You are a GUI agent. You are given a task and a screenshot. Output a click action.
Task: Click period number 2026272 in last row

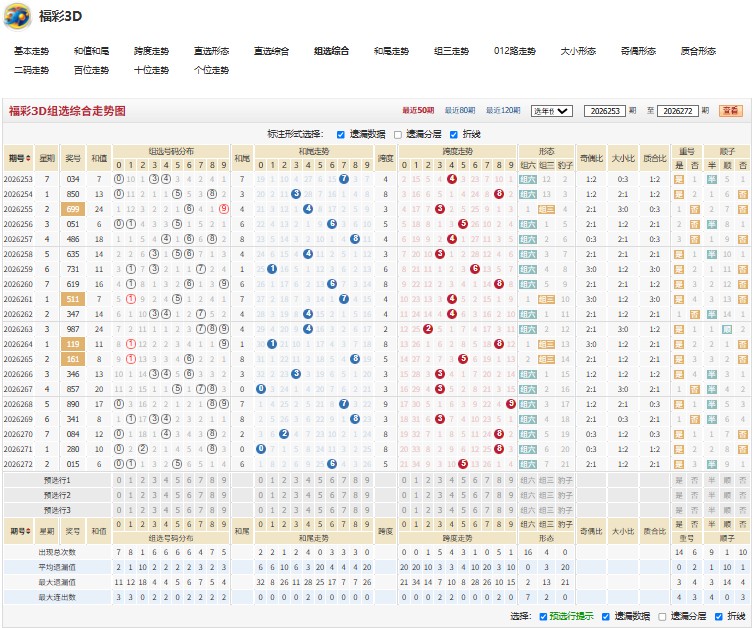pos(18,464)
